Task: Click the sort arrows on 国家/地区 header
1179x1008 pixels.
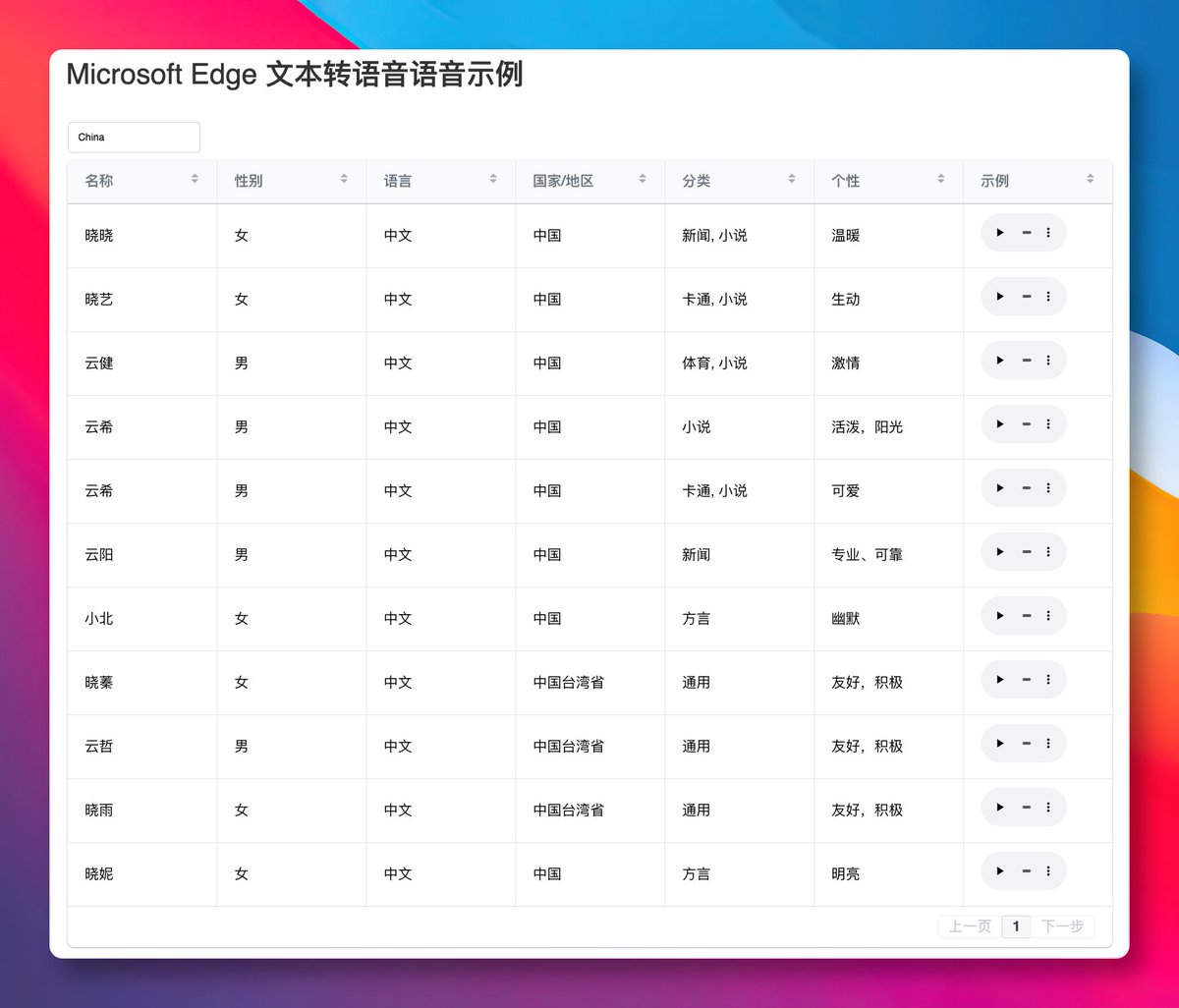Action: (642, 180)
